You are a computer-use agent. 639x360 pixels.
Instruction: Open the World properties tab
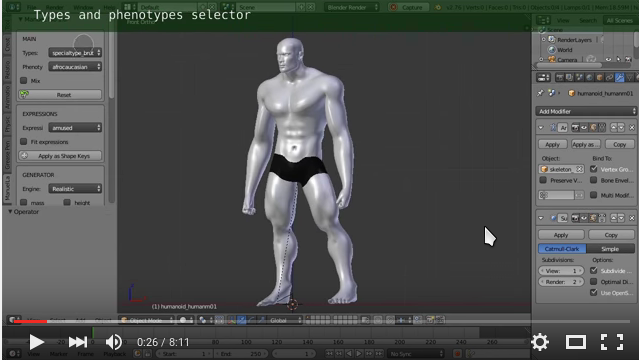tap(589, 77)
